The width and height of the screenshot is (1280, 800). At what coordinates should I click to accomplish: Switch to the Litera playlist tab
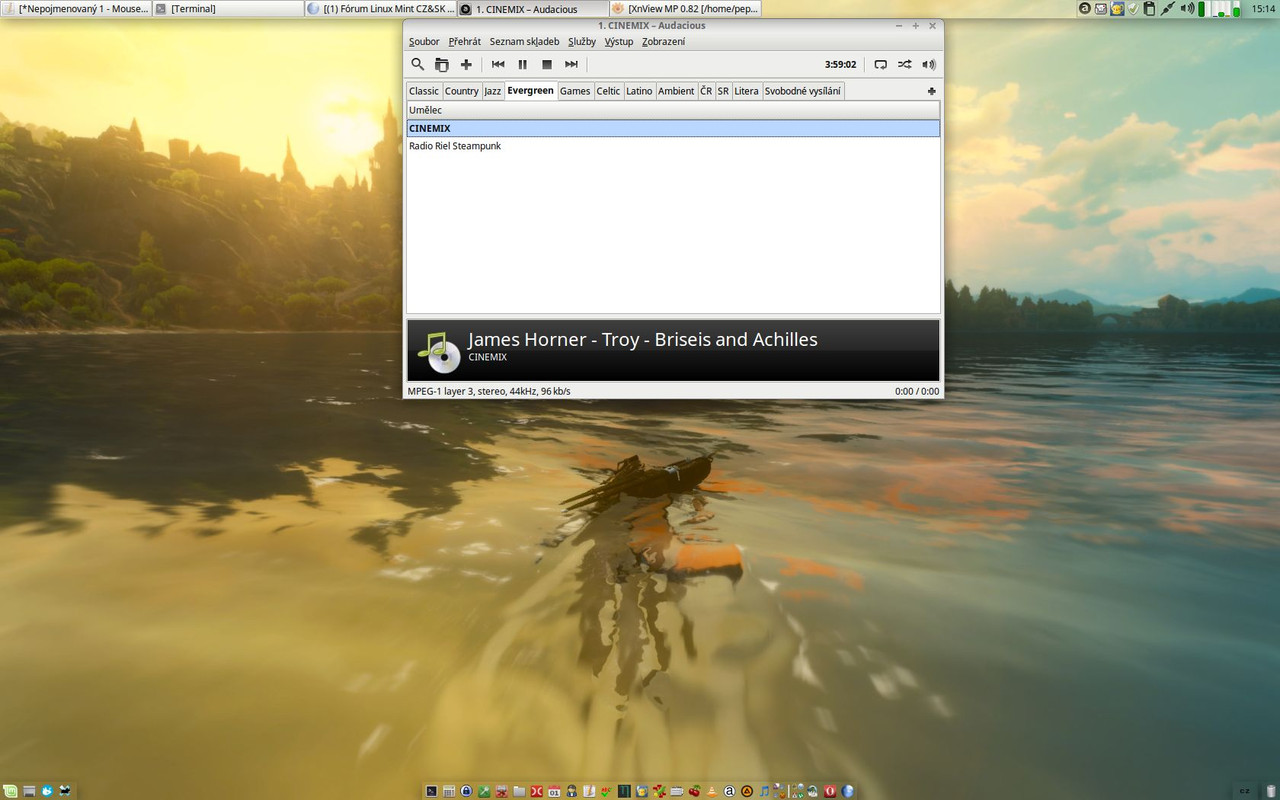coord(747,91)
